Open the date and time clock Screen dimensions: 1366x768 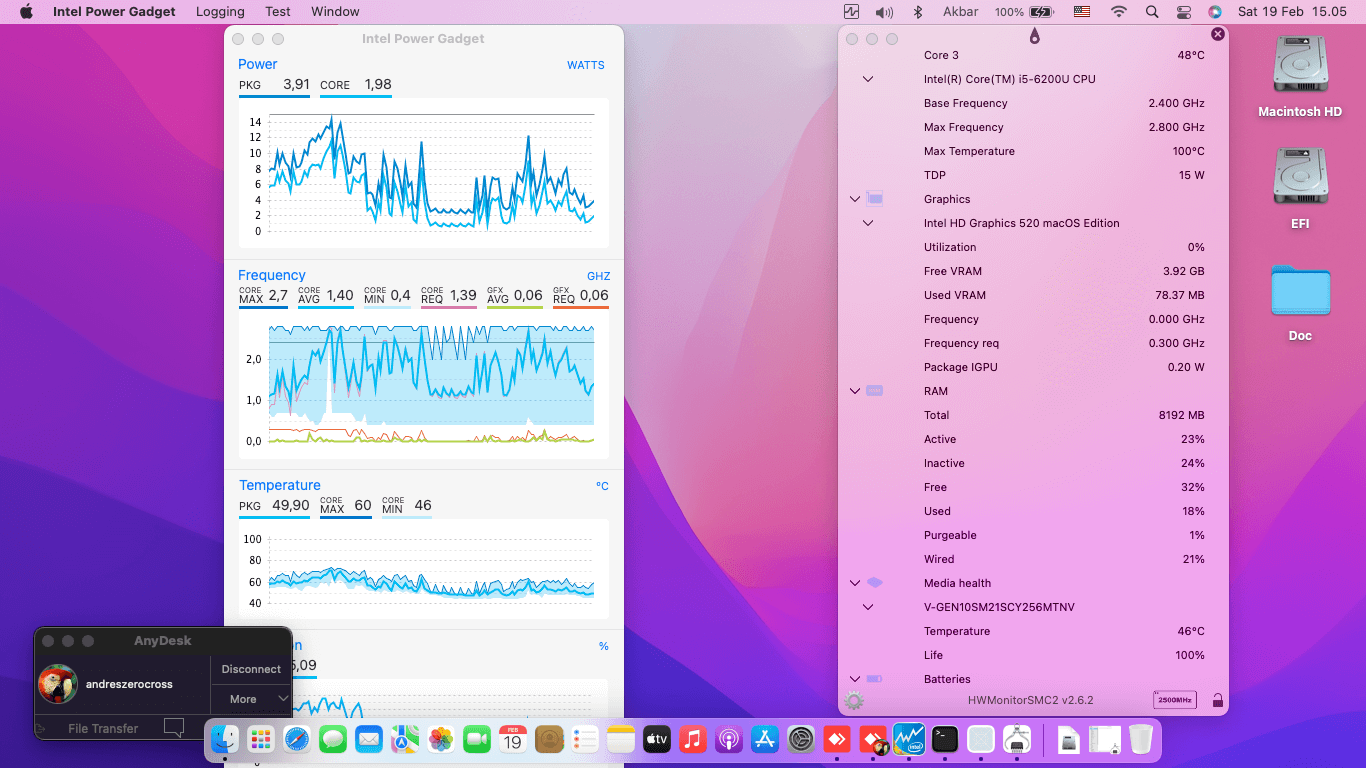click(x=1292, y=12)
